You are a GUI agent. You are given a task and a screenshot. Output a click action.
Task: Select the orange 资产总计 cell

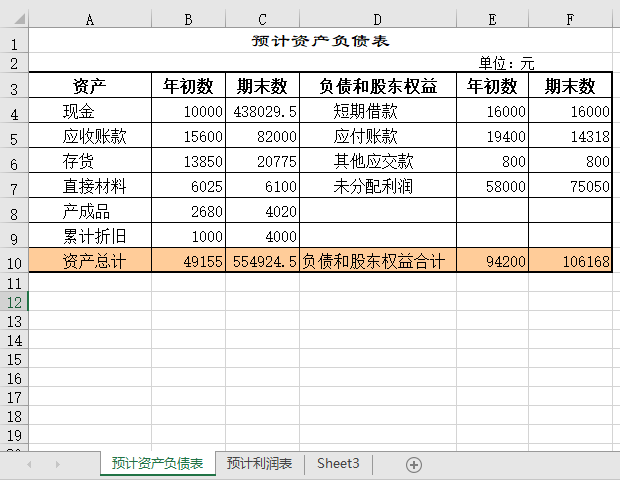[x=90, y=262]
